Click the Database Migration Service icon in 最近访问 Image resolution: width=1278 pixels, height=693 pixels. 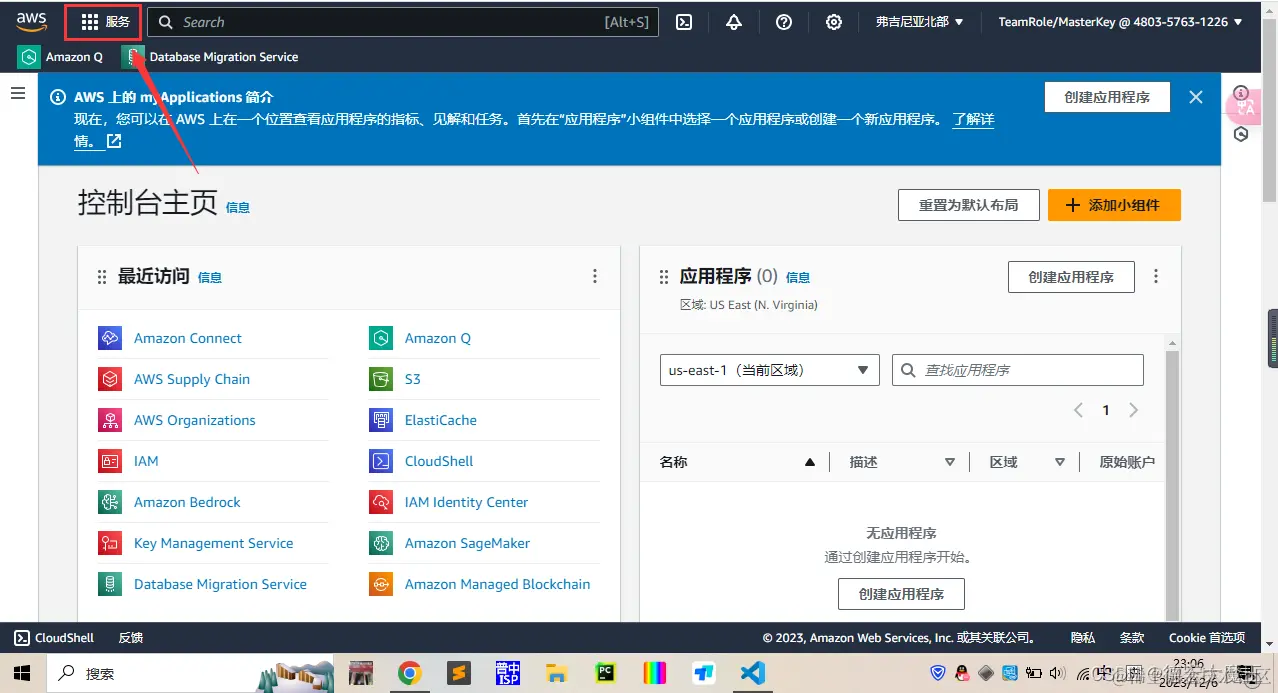point(110,584)
